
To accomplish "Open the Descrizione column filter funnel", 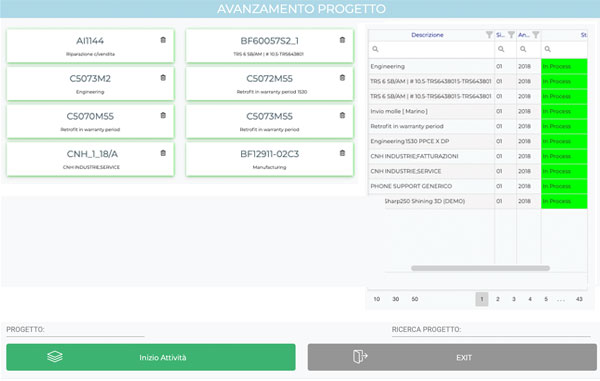I will click(489, 35).
